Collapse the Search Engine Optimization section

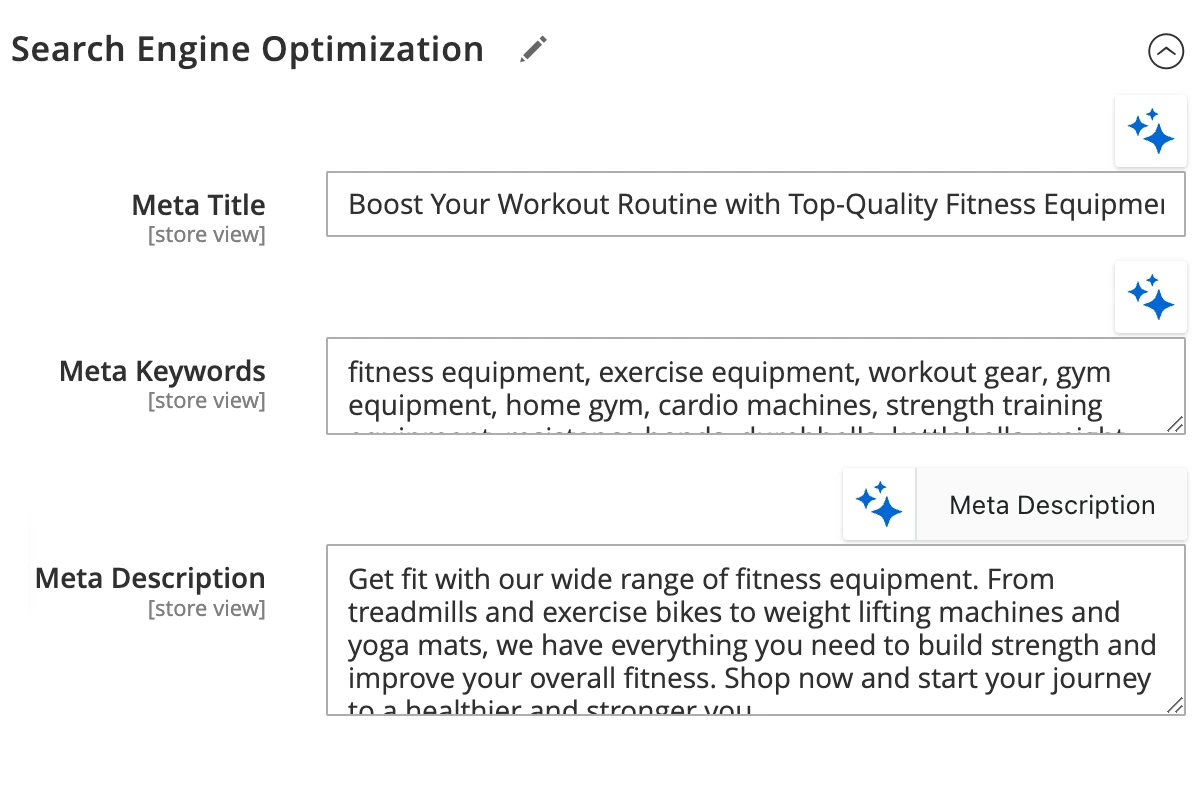coord(1166,51)
